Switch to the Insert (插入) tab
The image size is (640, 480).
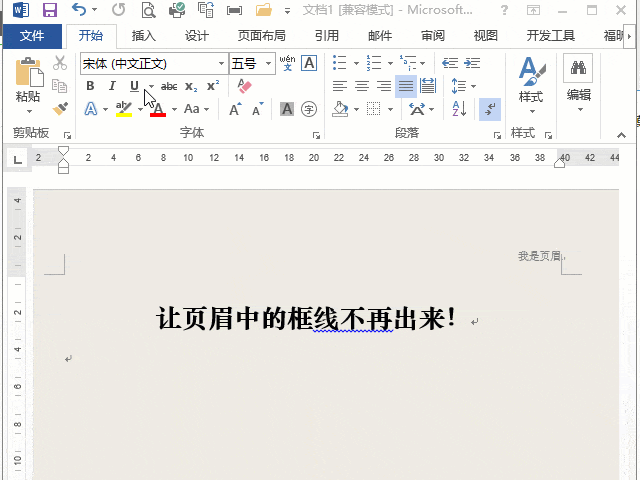click(x=144, y=36)
